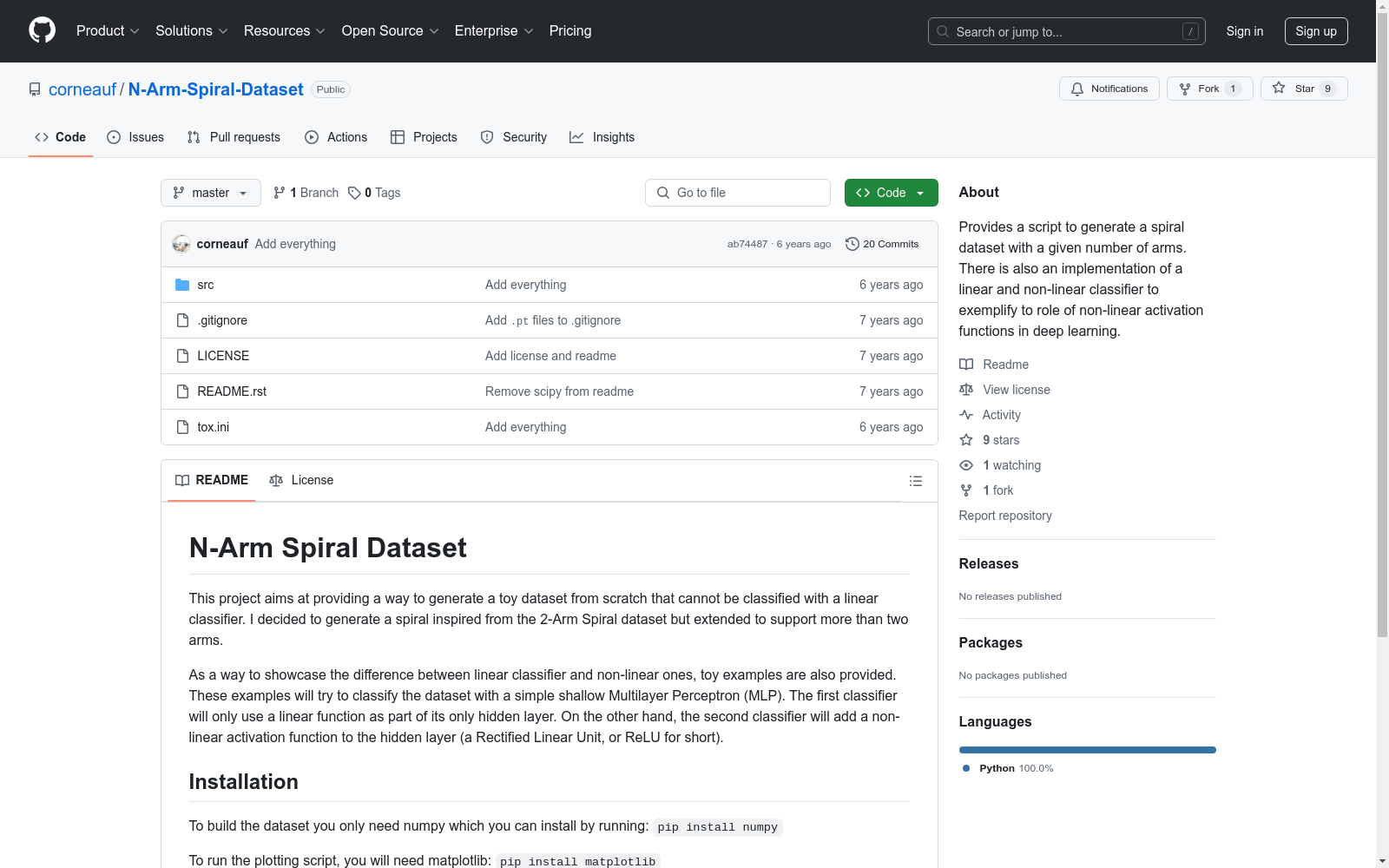The height and width of the screenshot is (868, 1389).
Task: Click the branch icon beside 1 Branch
Action: (280, 193)
